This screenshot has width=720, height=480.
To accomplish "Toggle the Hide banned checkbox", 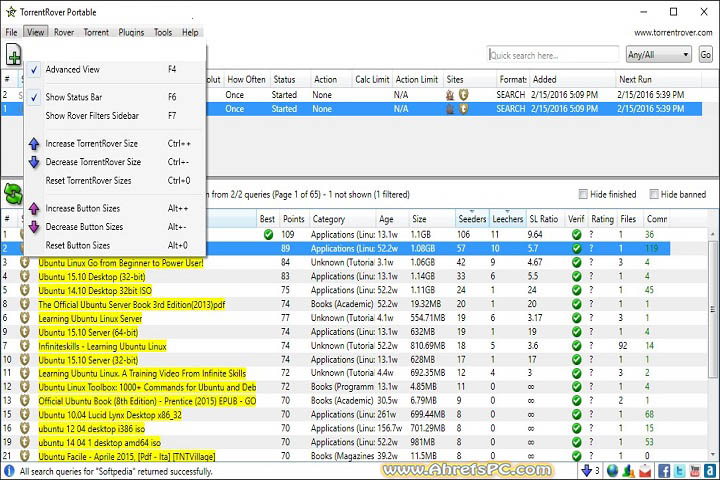I will [x=654, y=194].
